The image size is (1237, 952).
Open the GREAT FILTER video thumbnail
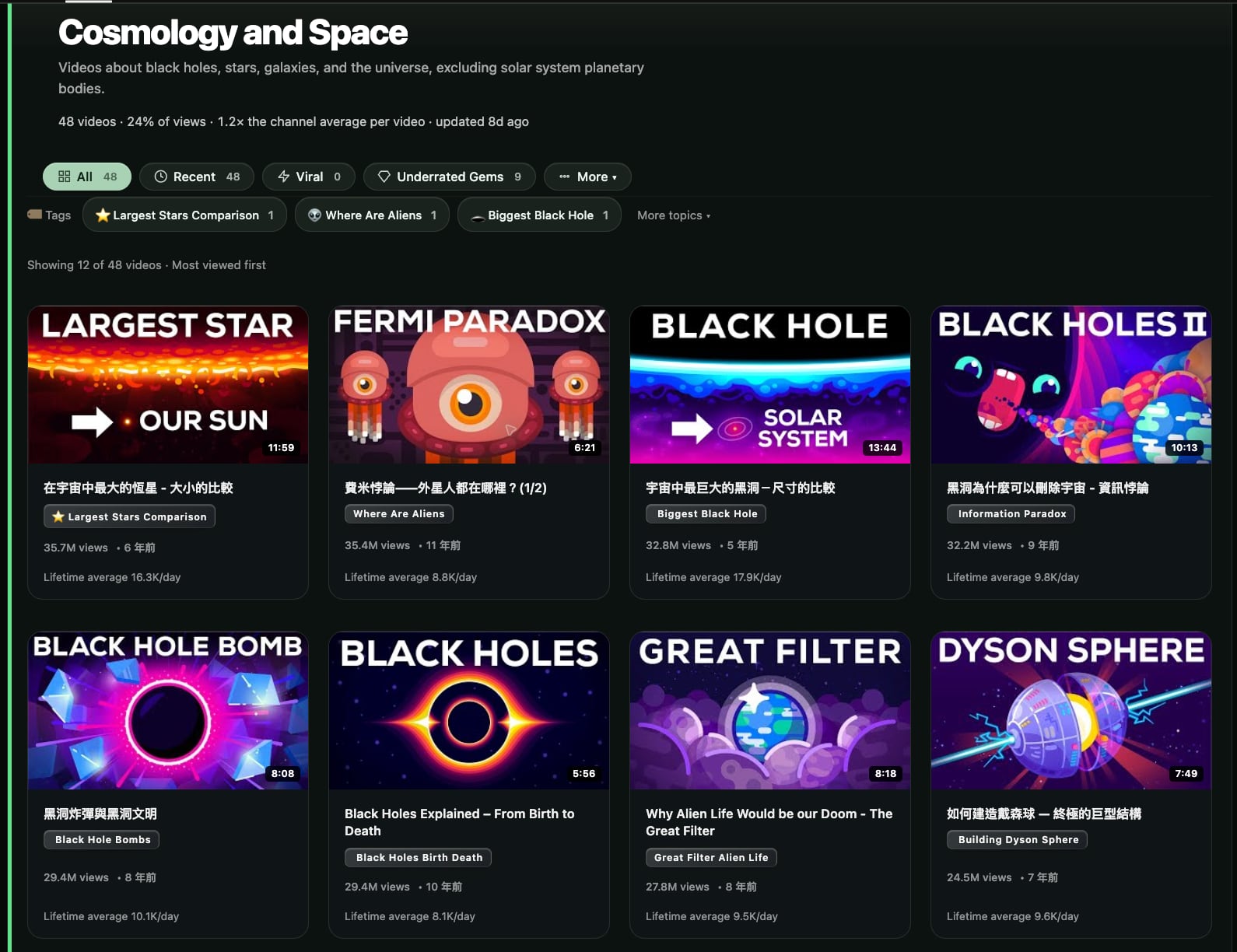pos(770,711)
